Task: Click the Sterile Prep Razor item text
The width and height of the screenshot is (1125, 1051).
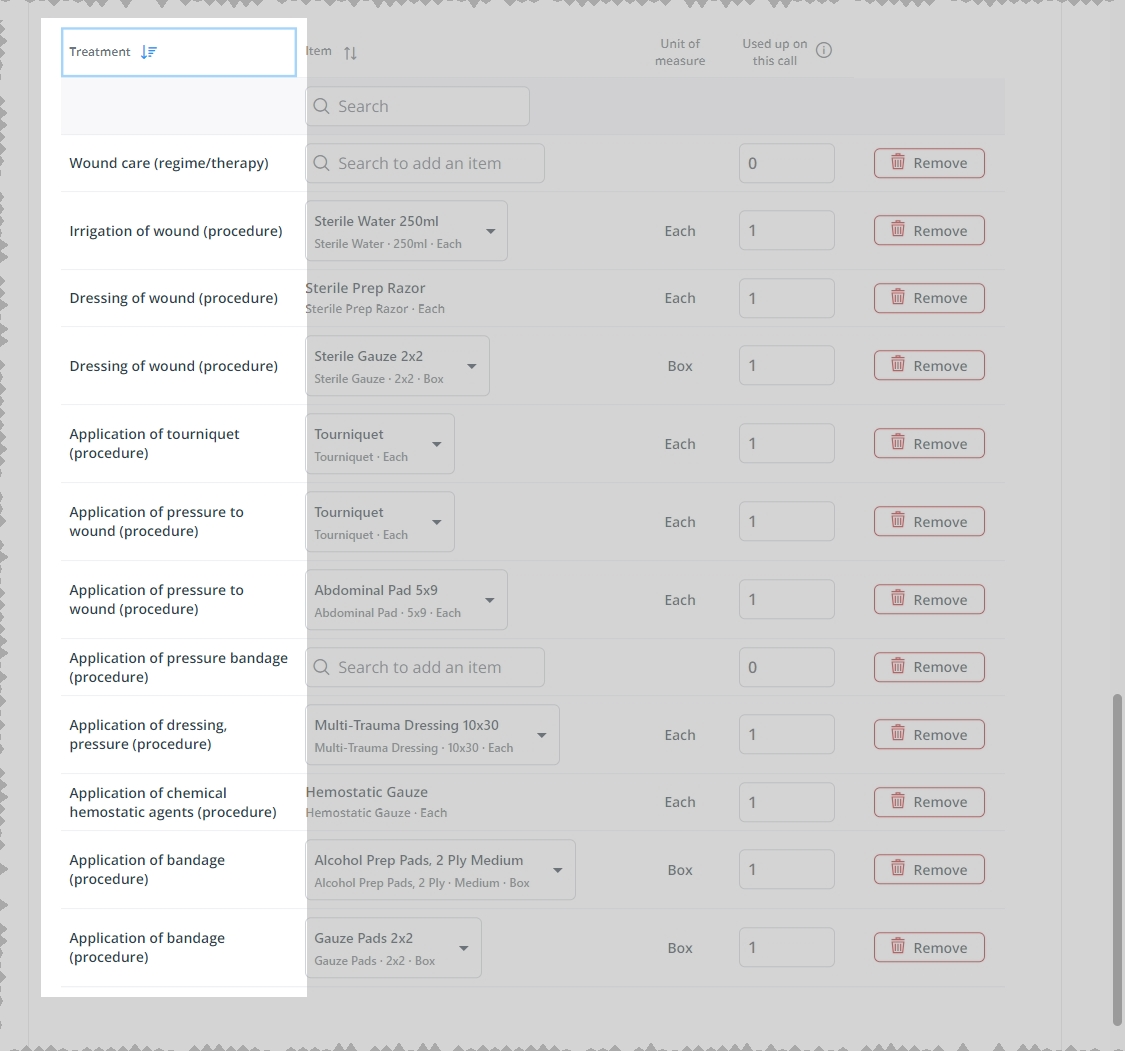Action: point(365,288)
